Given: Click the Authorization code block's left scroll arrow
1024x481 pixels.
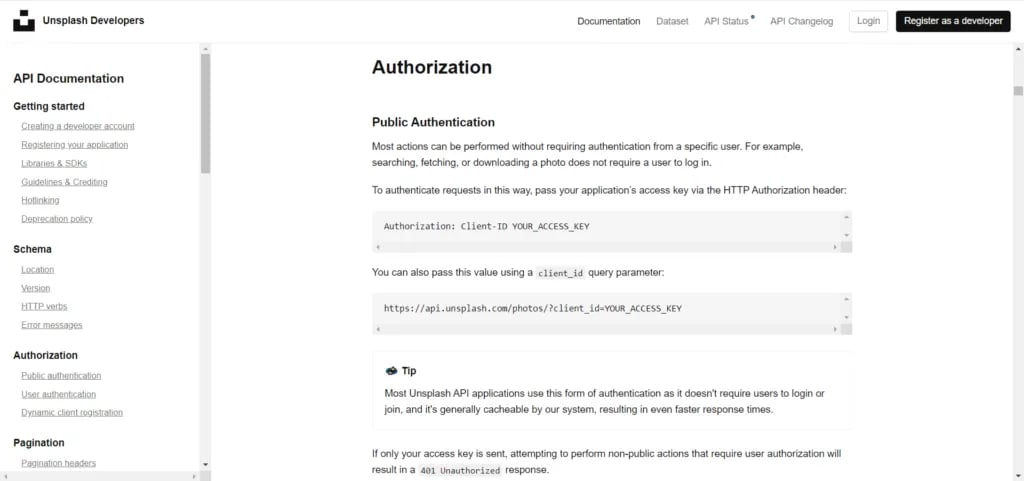Looking at the screenshot, I should click(x=378, y=247).
